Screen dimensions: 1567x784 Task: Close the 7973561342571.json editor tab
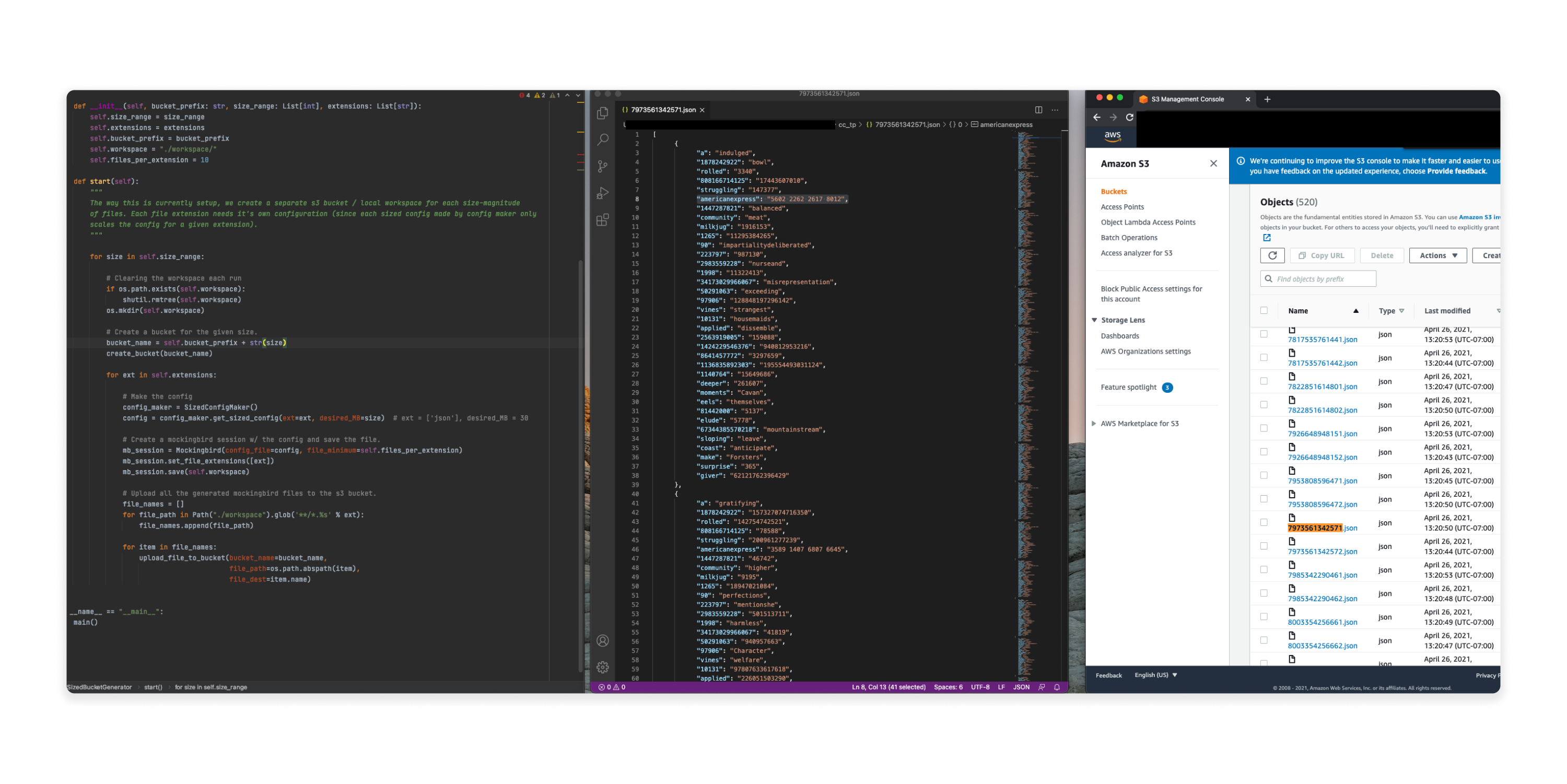tap(702, 110)
